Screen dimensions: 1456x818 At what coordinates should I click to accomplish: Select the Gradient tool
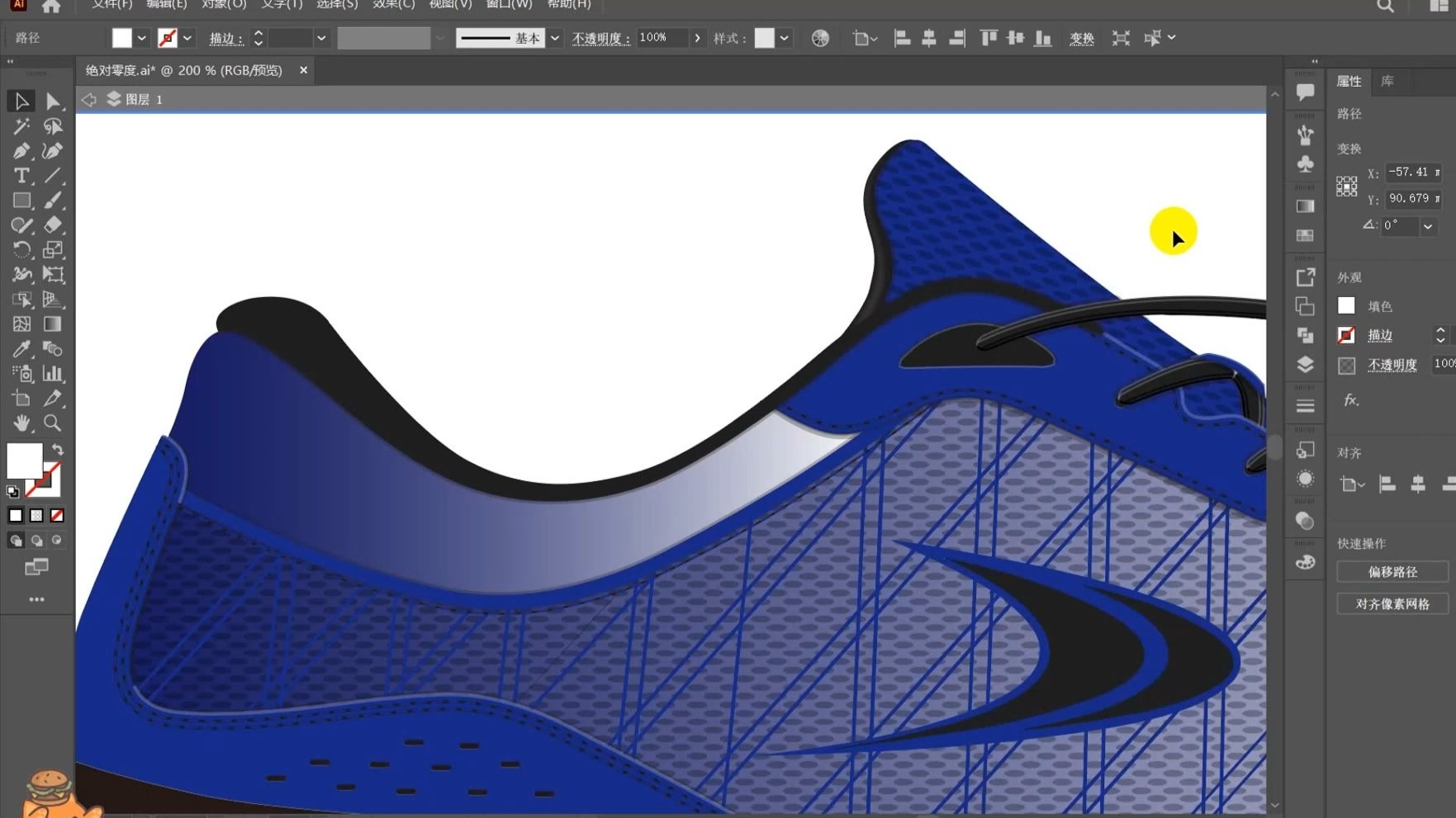point(53,324)
